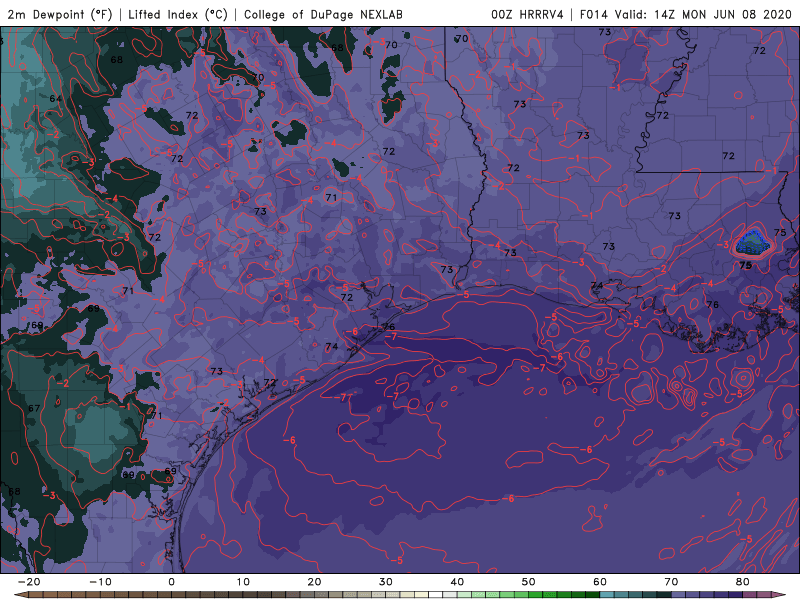This screenshot has width=800, height=600.
Task: Click the 'College of DuPage NEXLAB' label
Action: point(323,15)
